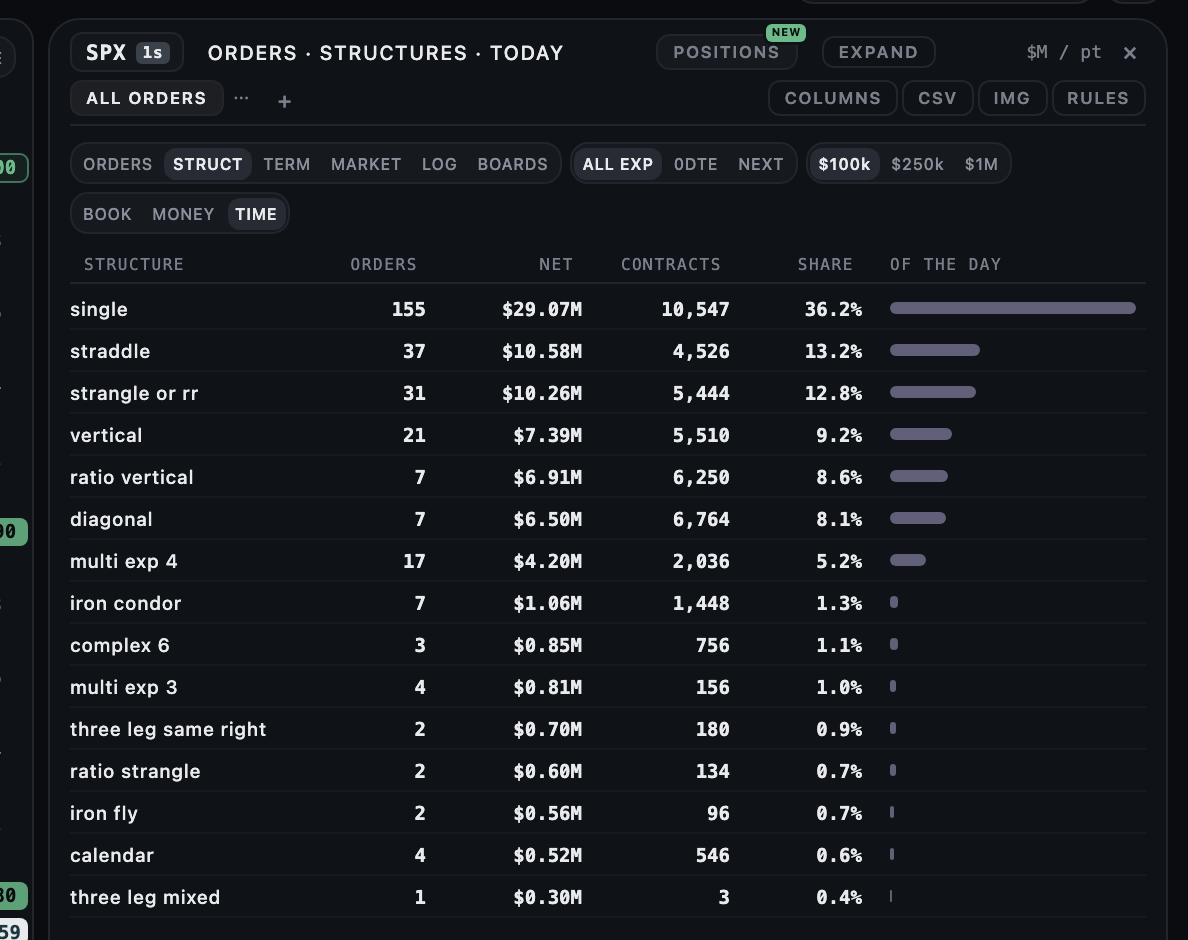Open the SPX 1s symbol selector

coord(127,52)
